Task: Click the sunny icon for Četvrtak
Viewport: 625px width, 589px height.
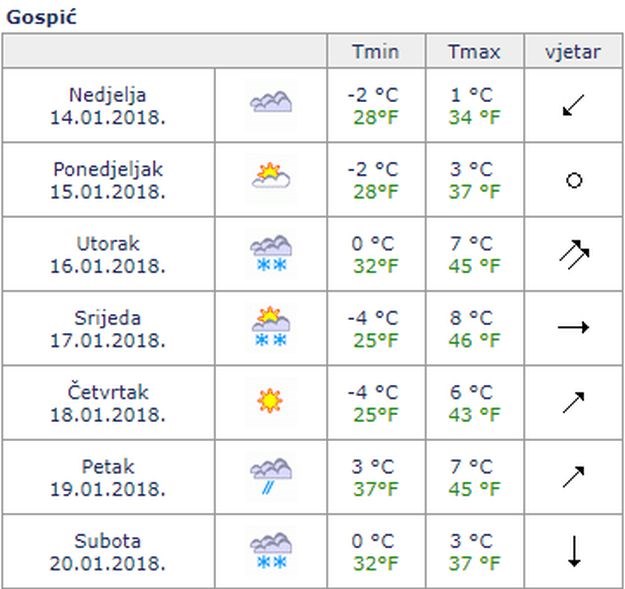Action: (x=271, y=402)
